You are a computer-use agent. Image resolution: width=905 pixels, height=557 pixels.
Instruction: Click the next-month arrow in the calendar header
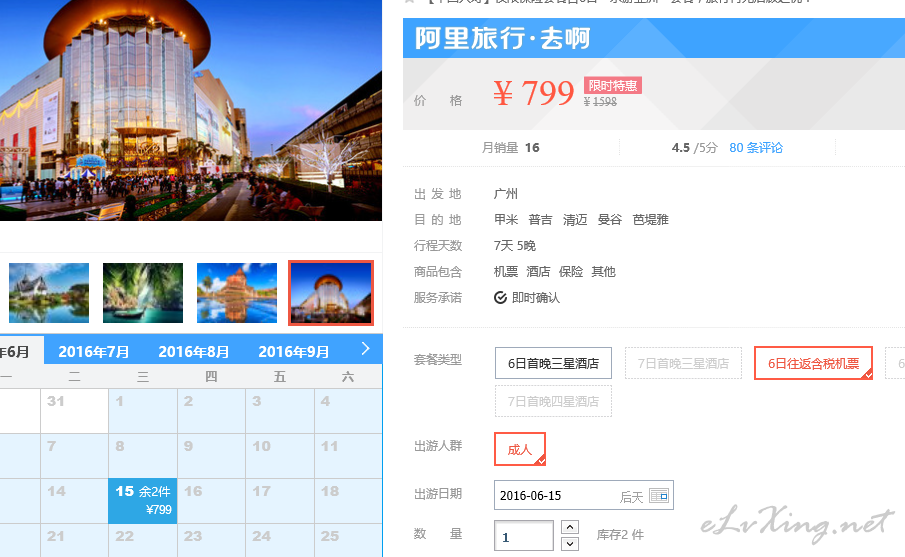(x=365, y=349)
